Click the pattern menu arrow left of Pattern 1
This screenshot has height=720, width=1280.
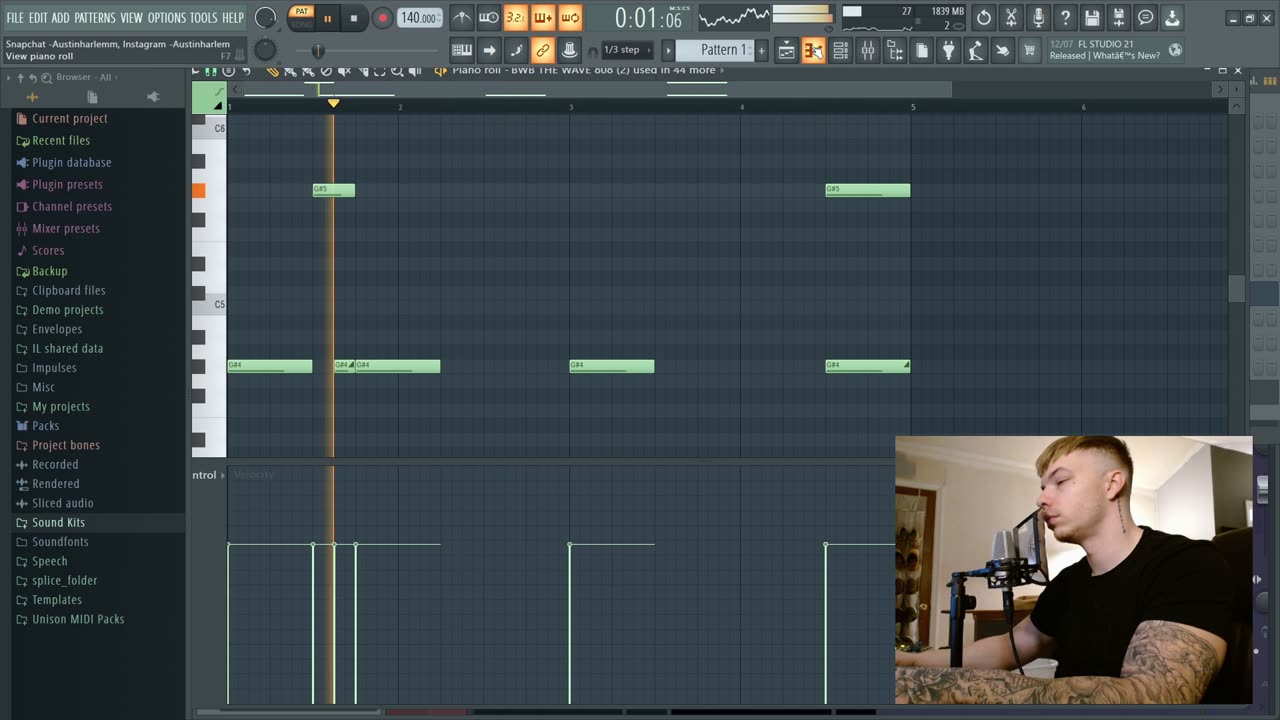pos(668,50)
